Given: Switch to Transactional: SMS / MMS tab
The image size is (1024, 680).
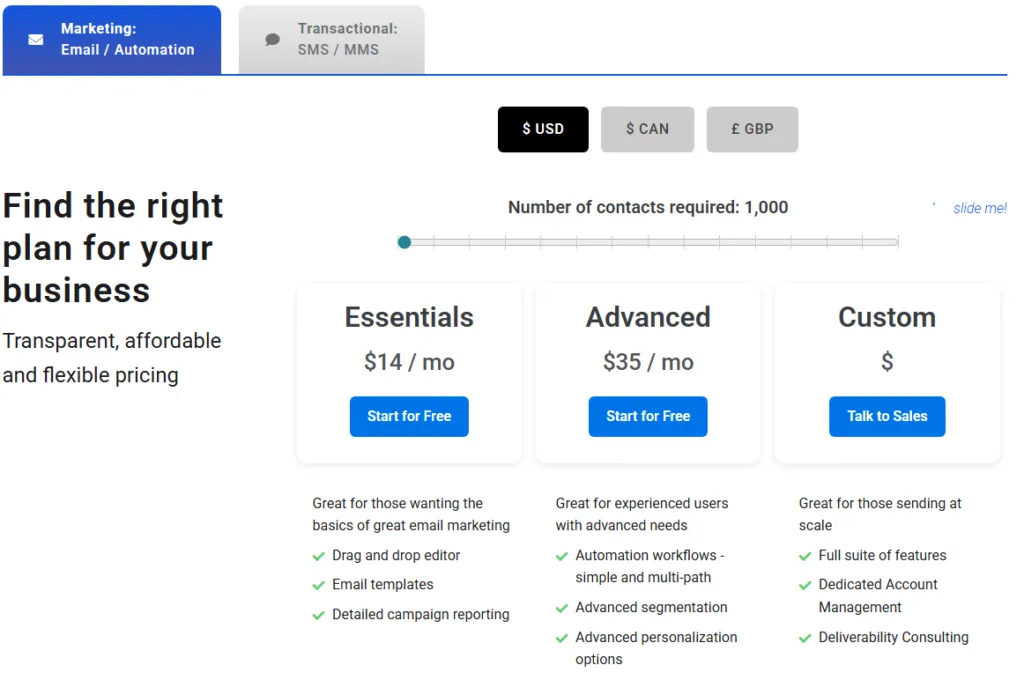Looking at the screenshot, I should (x=331, y=40).
